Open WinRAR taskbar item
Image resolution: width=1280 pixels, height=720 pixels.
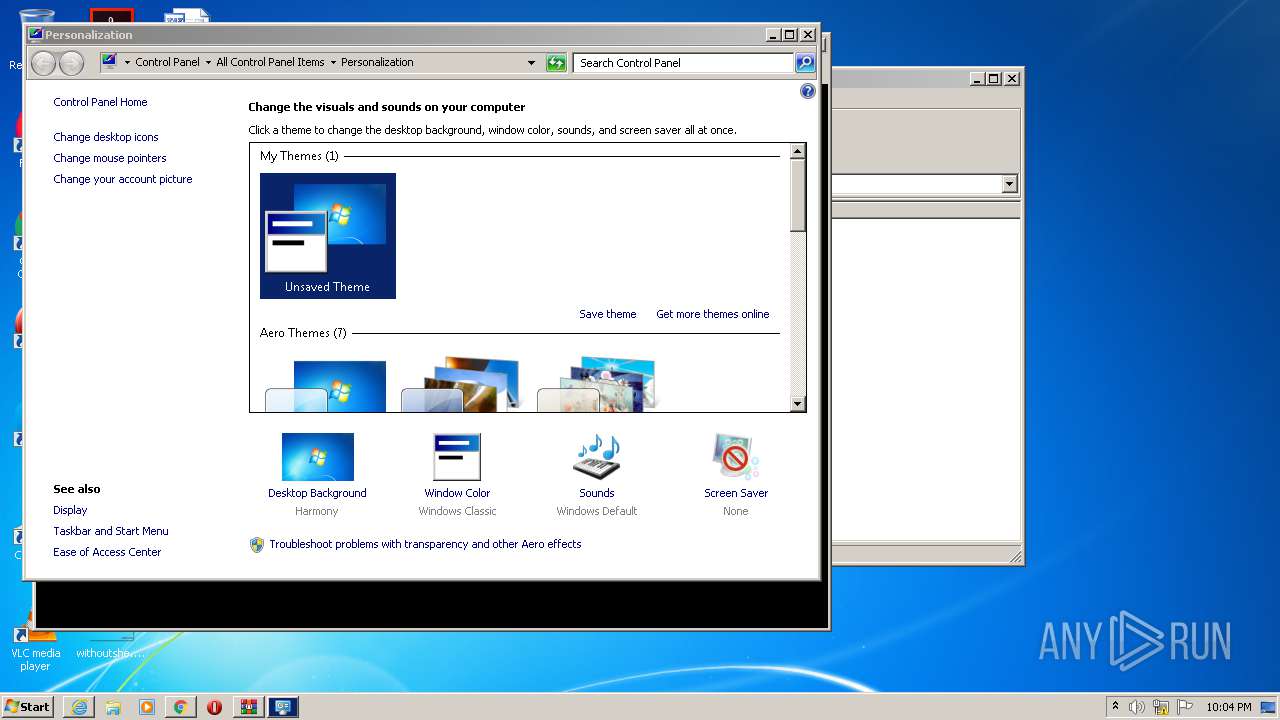pos(248,707)
